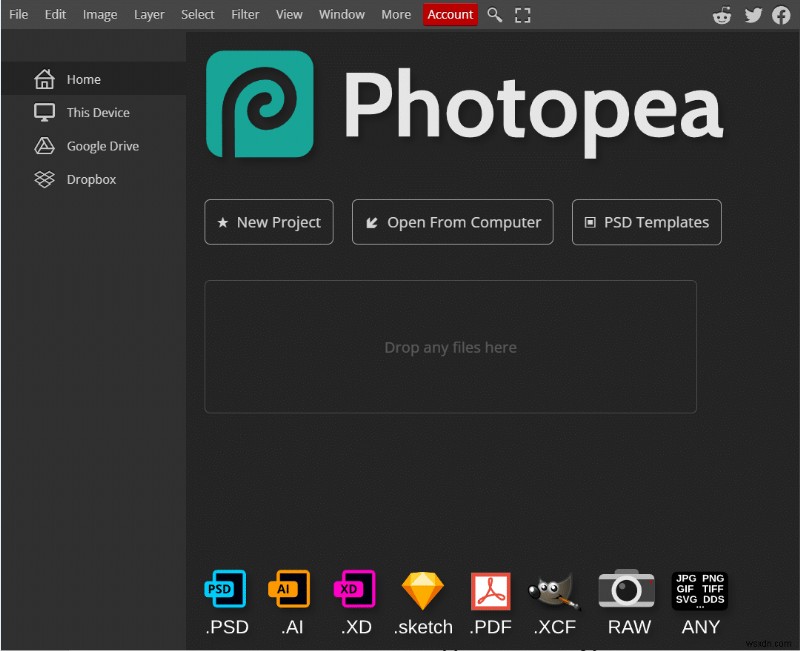This screenshot has height=651, width=800.
Task: Click the ANY label text
Action: 701,627
